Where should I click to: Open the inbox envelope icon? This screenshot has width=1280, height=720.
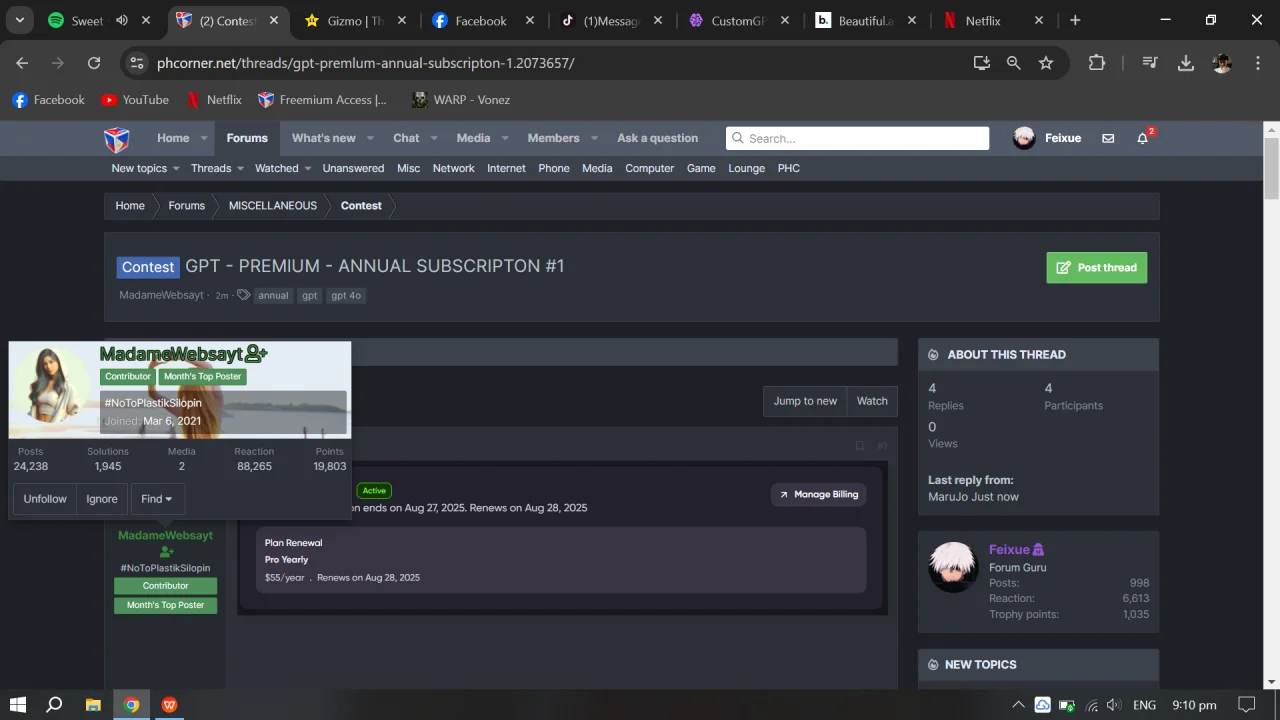coord(1108,138)
